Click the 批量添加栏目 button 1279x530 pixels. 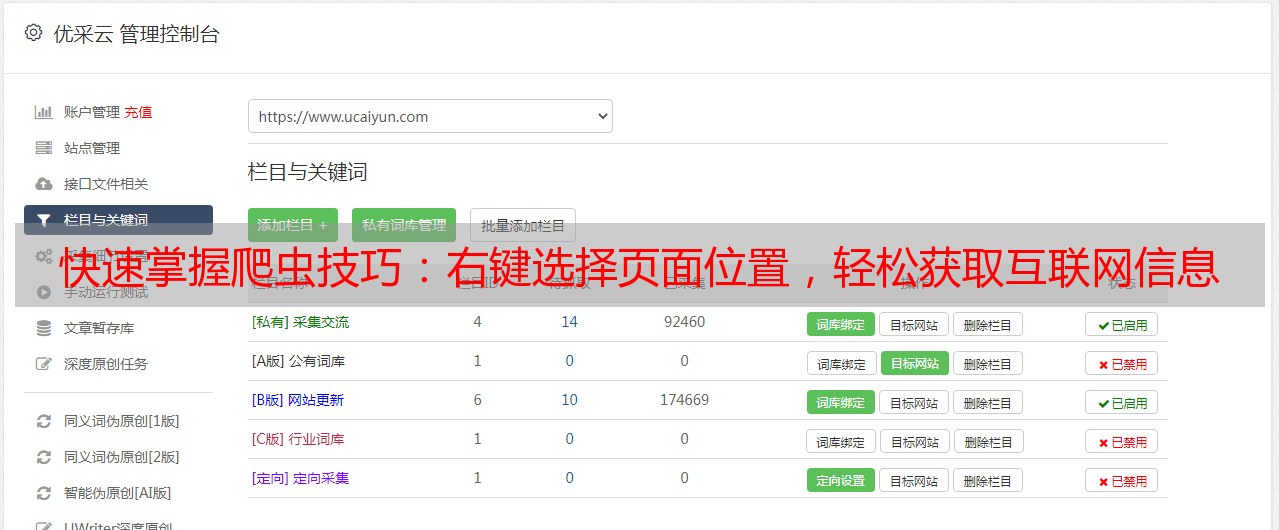click(523, 225)
